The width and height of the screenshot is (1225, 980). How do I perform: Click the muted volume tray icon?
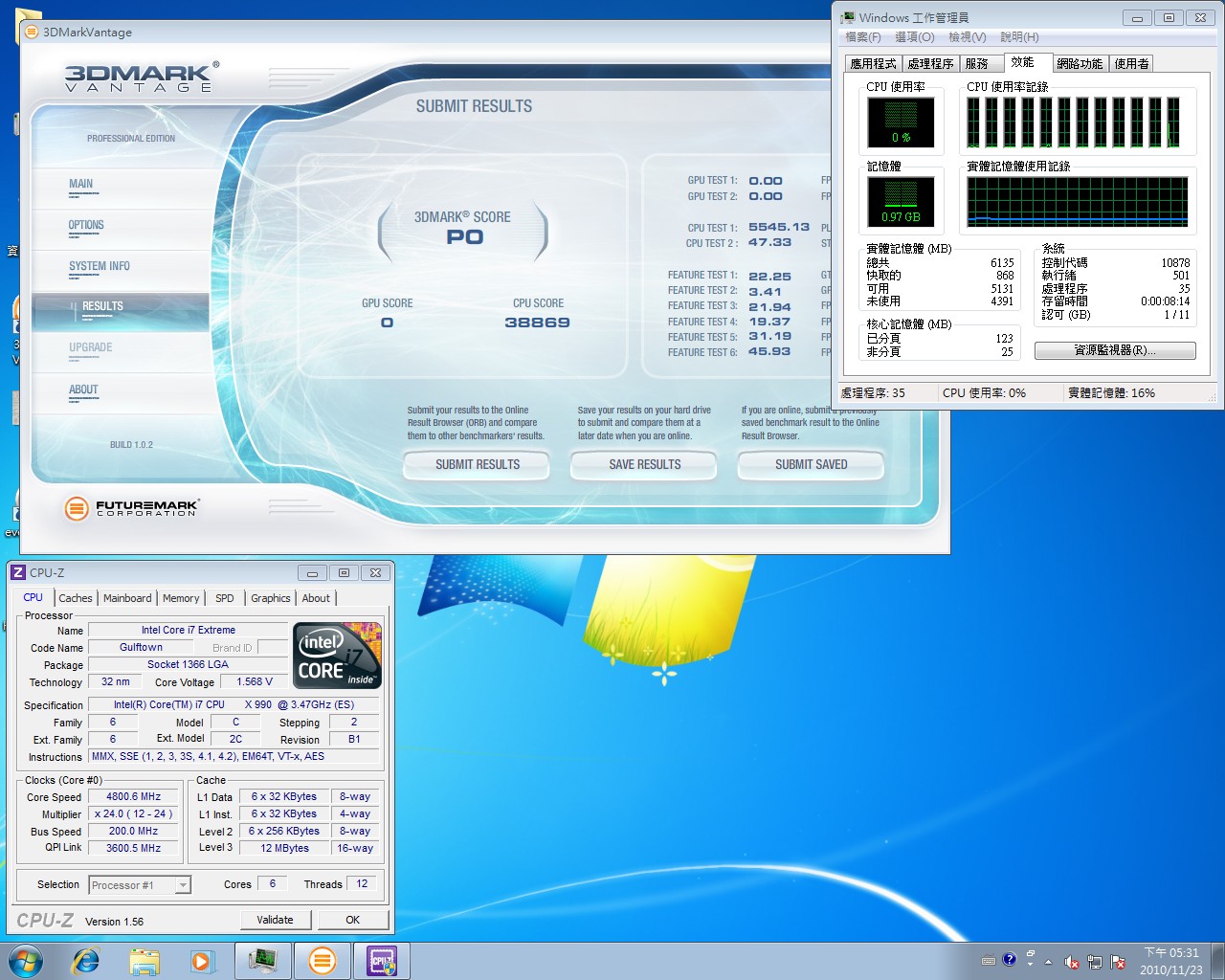pos(1072,962)
